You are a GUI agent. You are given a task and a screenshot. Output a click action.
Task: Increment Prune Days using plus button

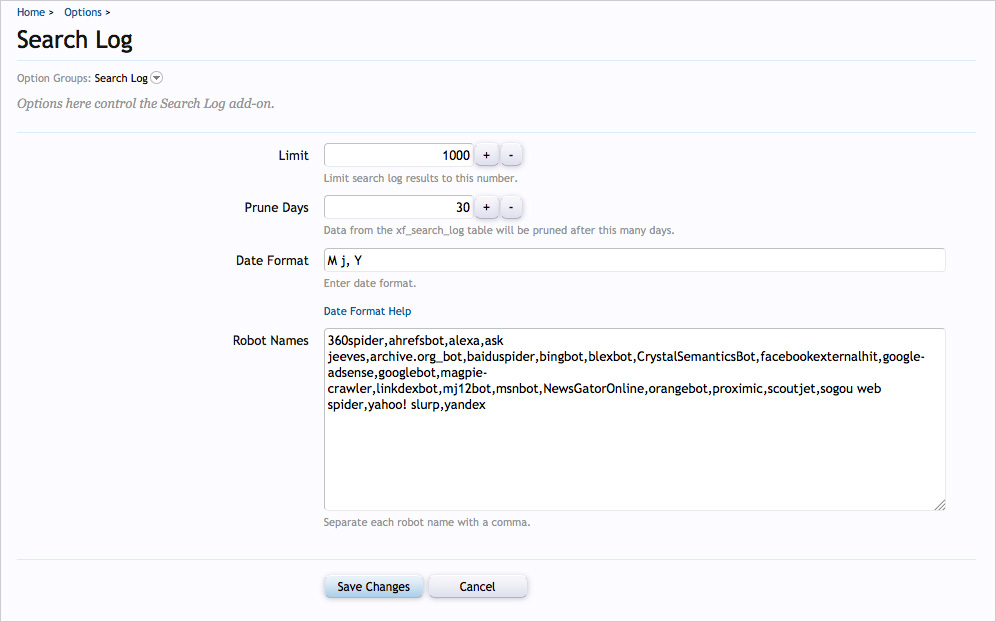click(486, 207)
